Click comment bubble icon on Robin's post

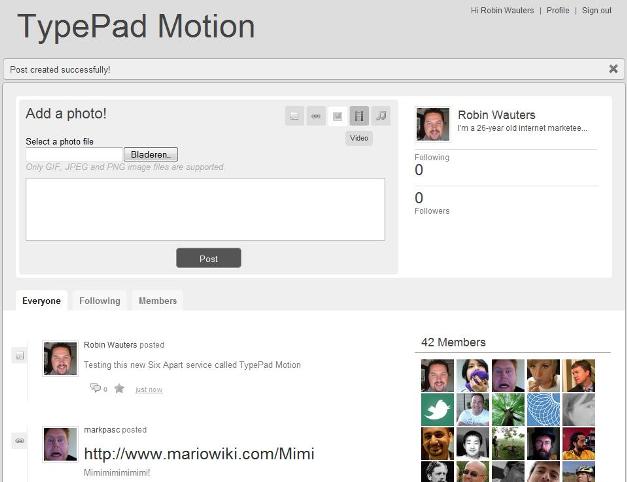(96, 388)
